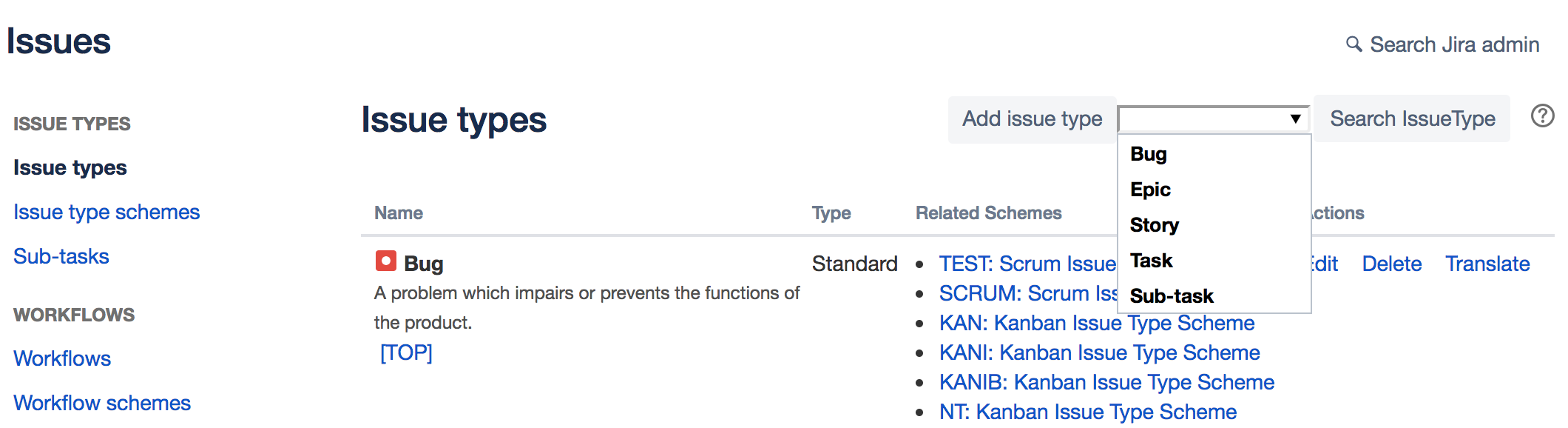Screen dimensions: 1568x428
Task: Click the Search IssueType button
Action: [1412, 118]
